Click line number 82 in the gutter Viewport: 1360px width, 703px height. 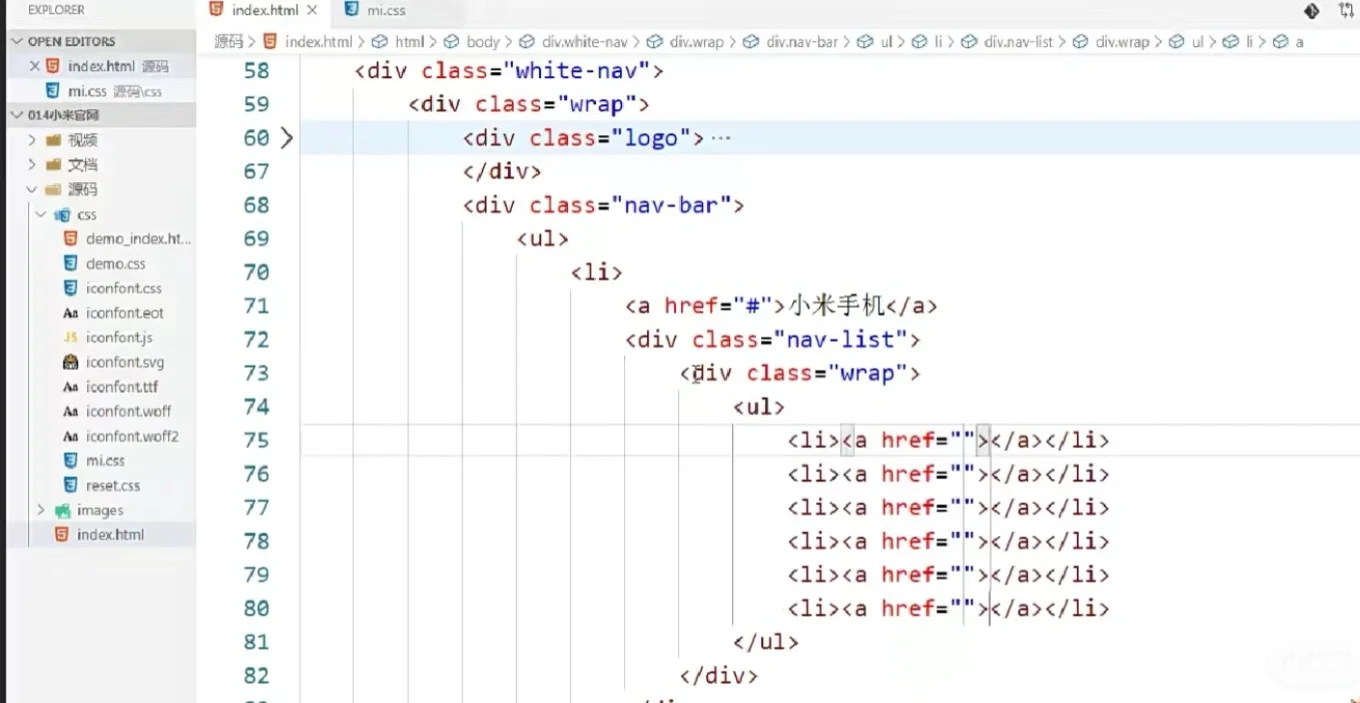257,676
